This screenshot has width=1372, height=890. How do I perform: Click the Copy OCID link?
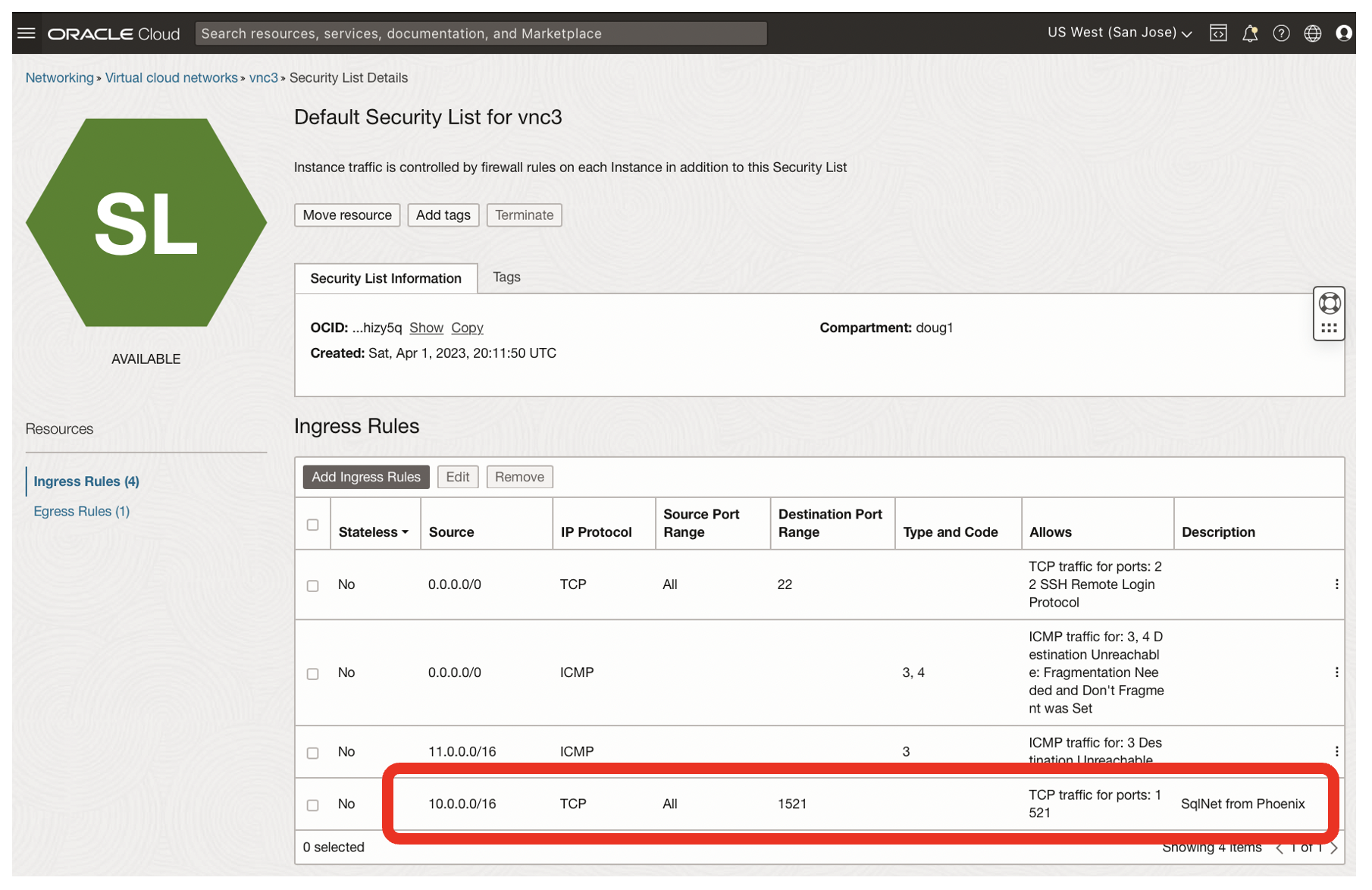tap(467, 327)
